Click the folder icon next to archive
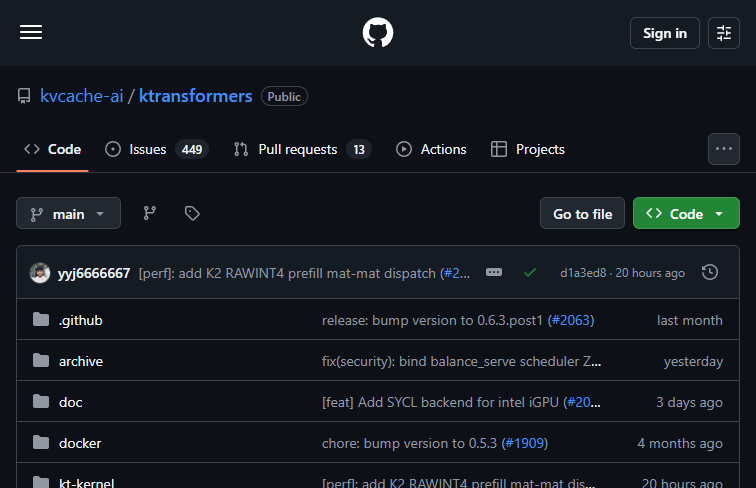 [x=41, y=360]
